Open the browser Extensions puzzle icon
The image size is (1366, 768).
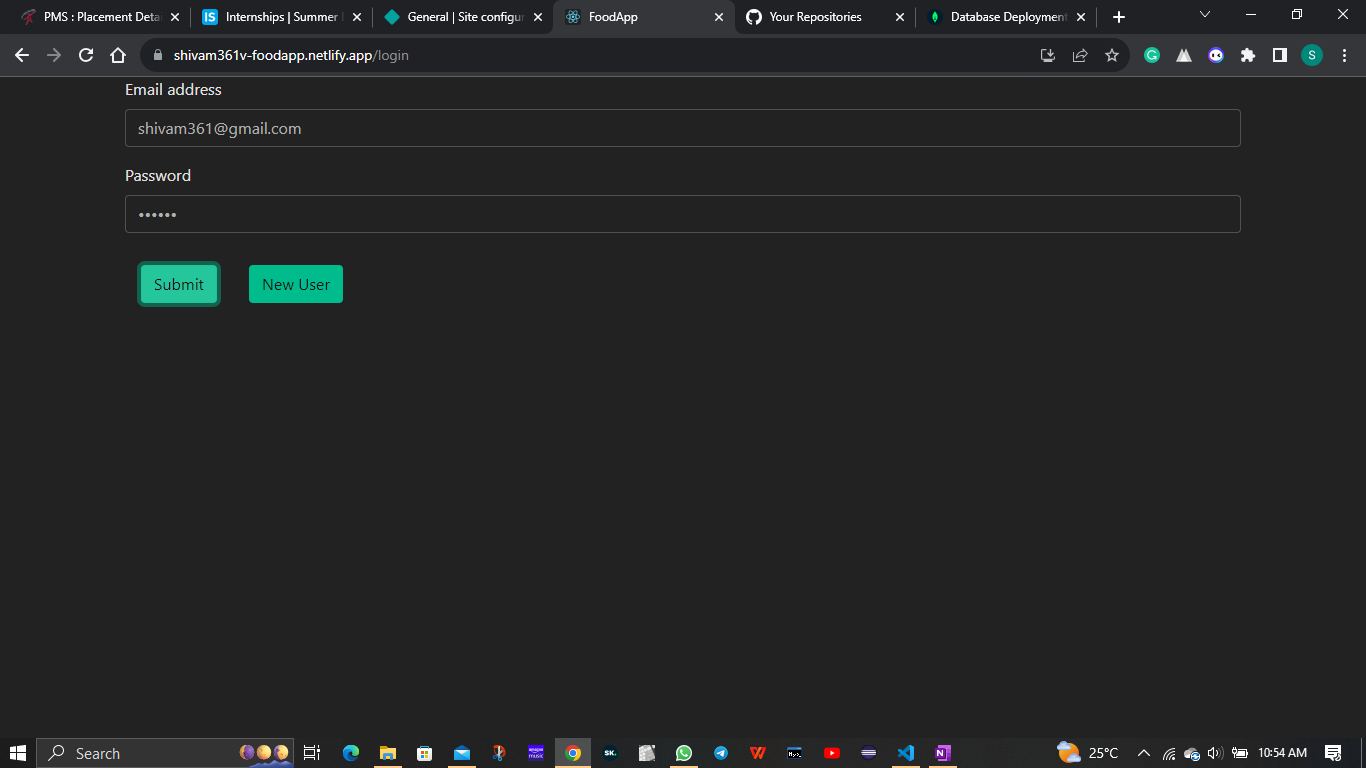tap(1248, 55)
